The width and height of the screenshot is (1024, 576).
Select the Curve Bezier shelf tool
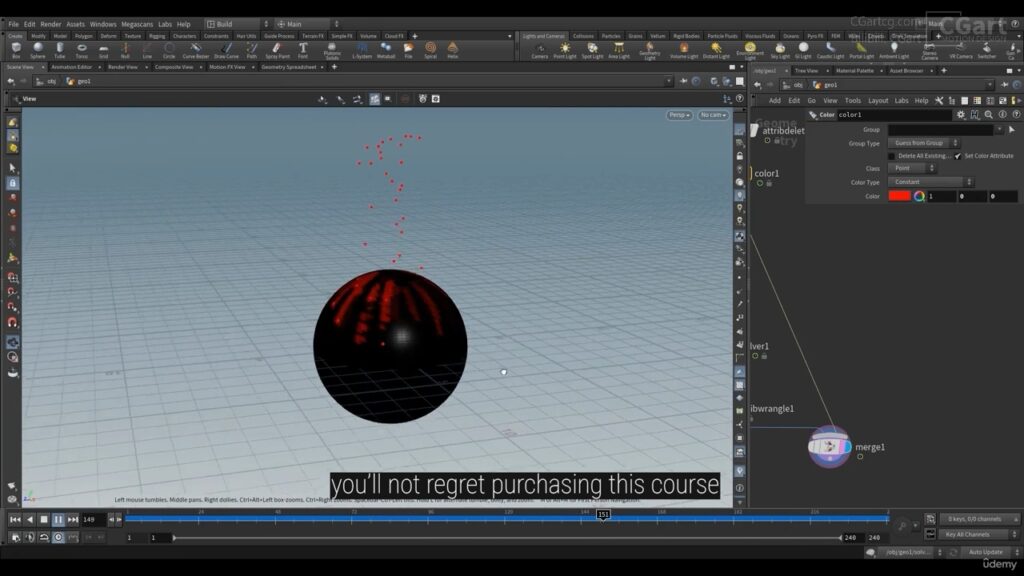coord(195,50)
